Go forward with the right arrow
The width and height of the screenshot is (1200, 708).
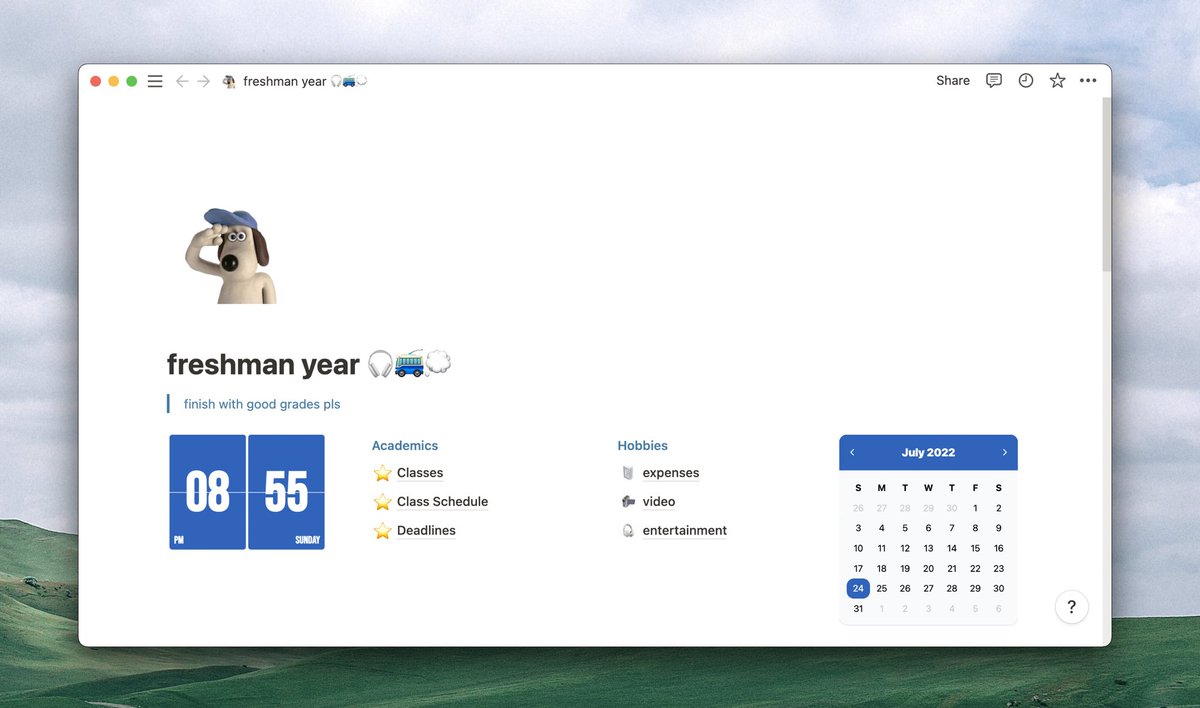coord(203,81)
